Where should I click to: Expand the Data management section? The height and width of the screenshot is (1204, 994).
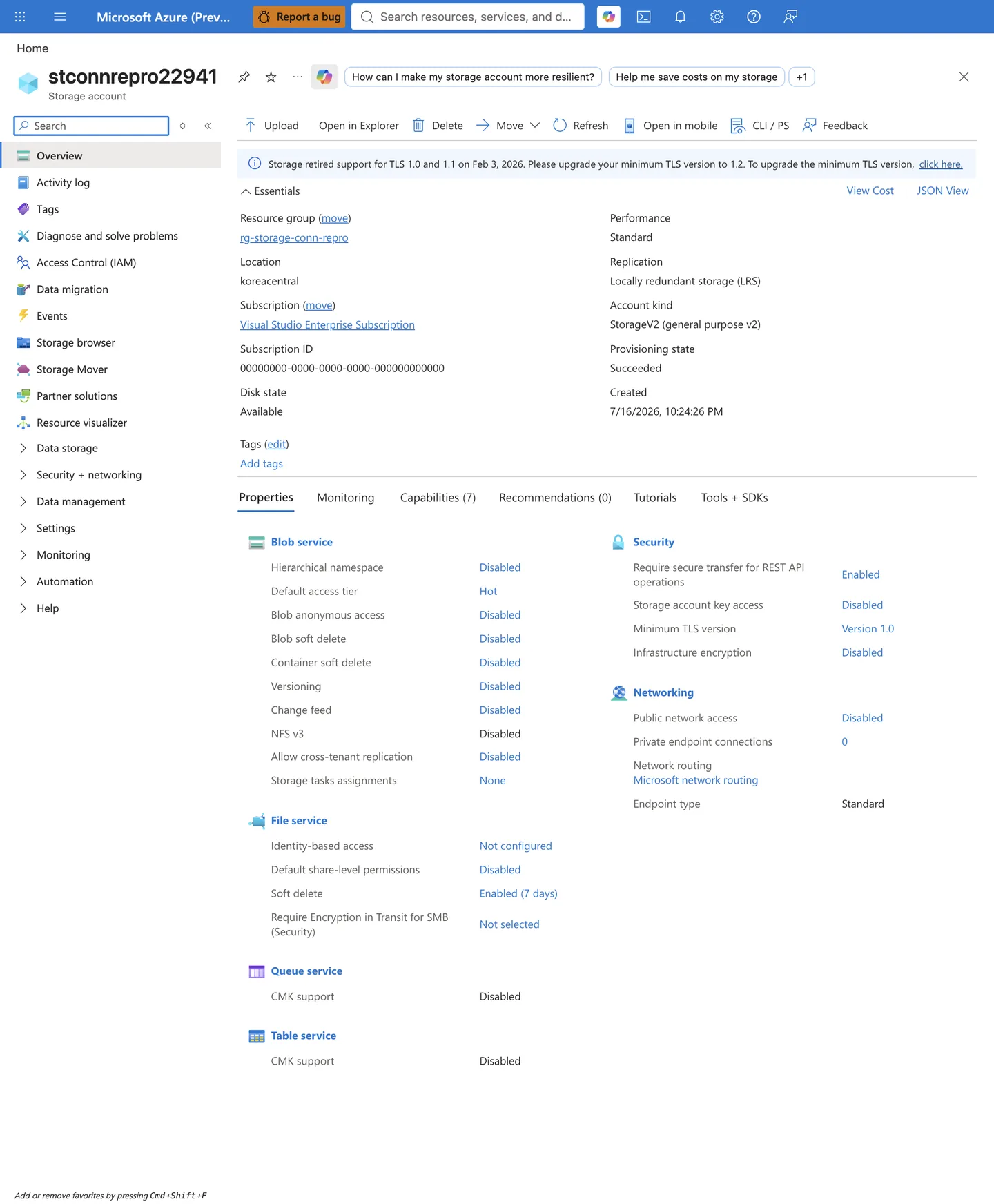[81, 501]
